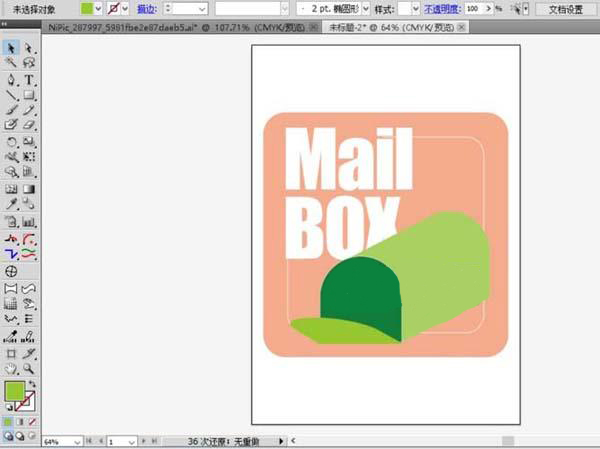This screenshot has width=600, height=449.
Task: Select the black arrow Selection tool
Action: [11, 48]
